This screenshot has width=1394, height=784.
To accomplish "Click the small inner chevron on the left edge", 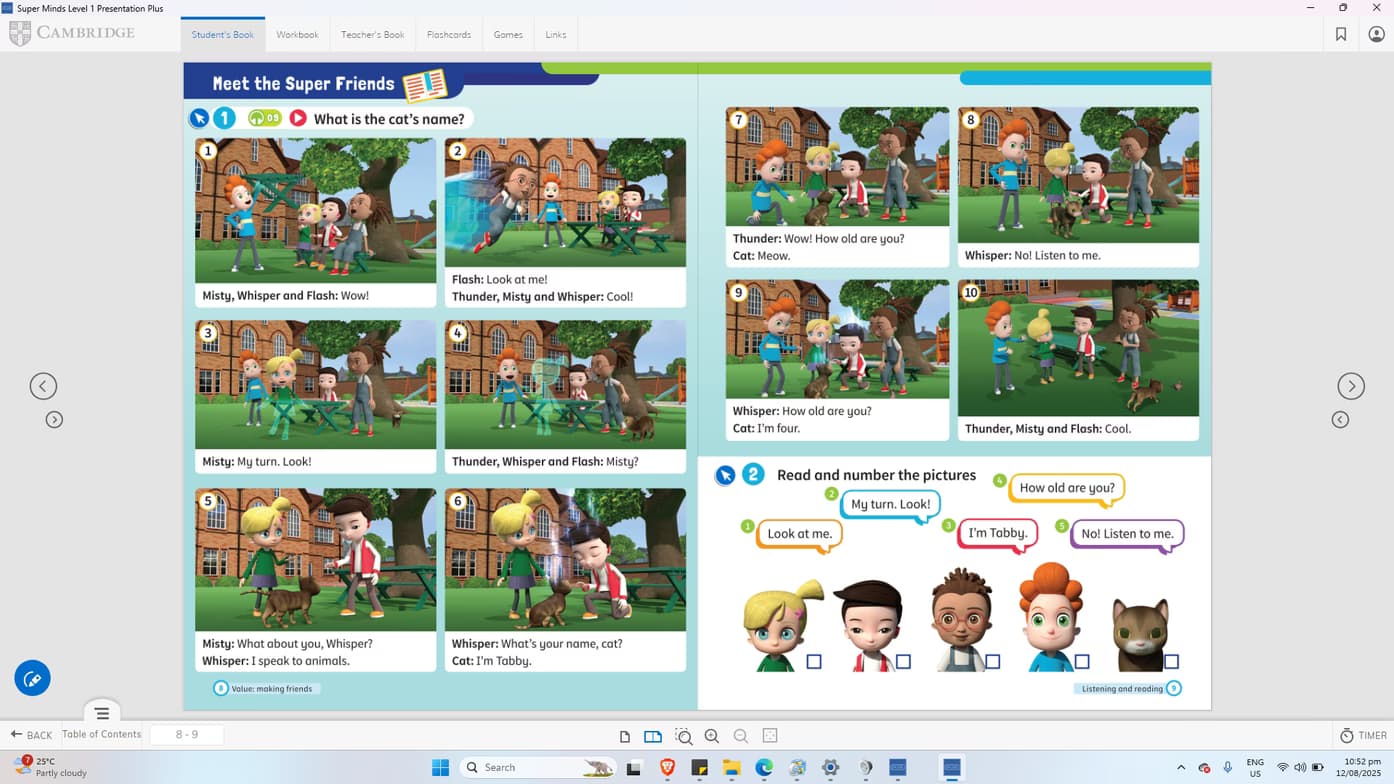I will coord(53,419).
